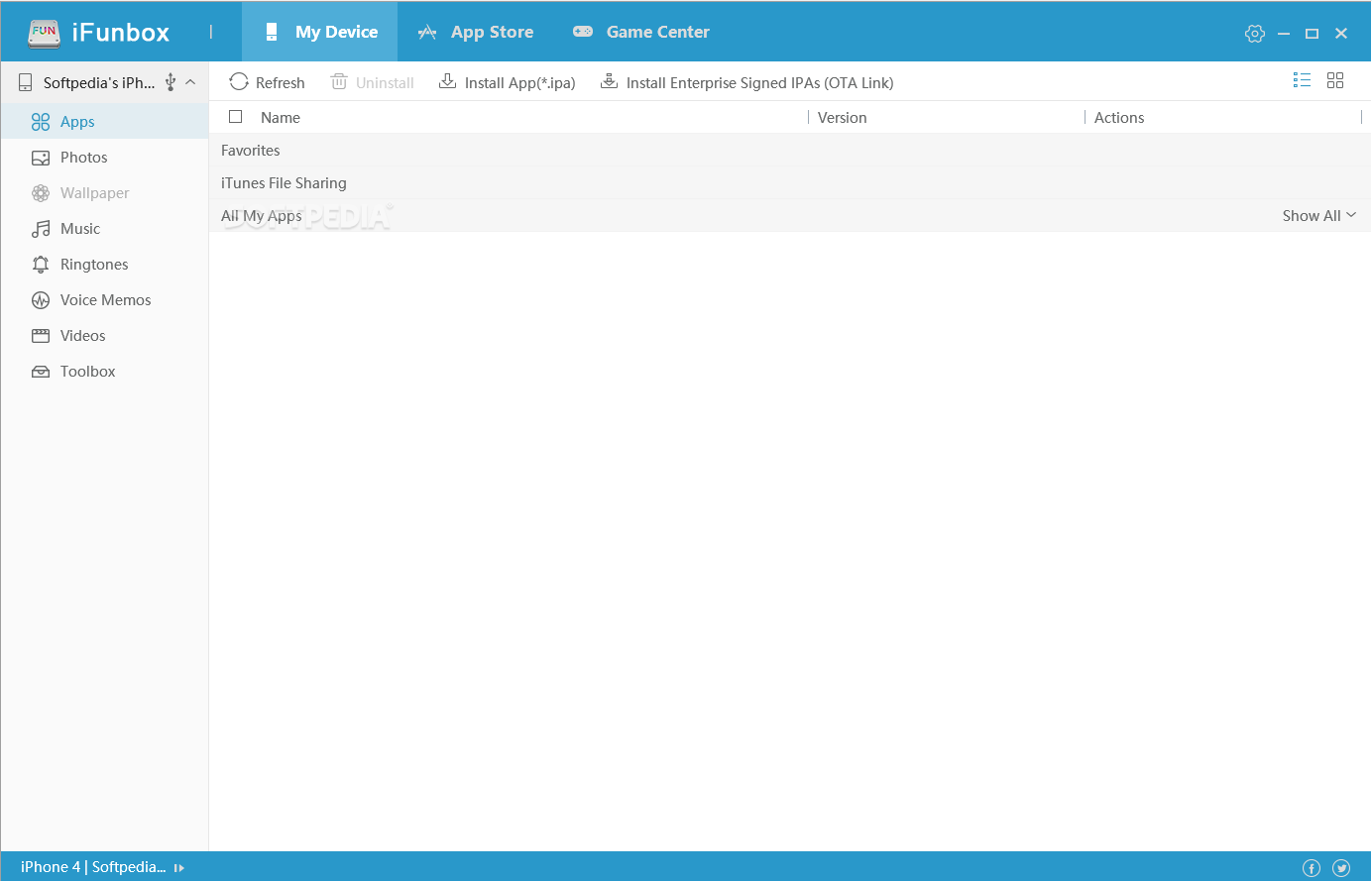1372x882 pixels.
Task: Open Music in the sidebar
Action: [104, 229]
